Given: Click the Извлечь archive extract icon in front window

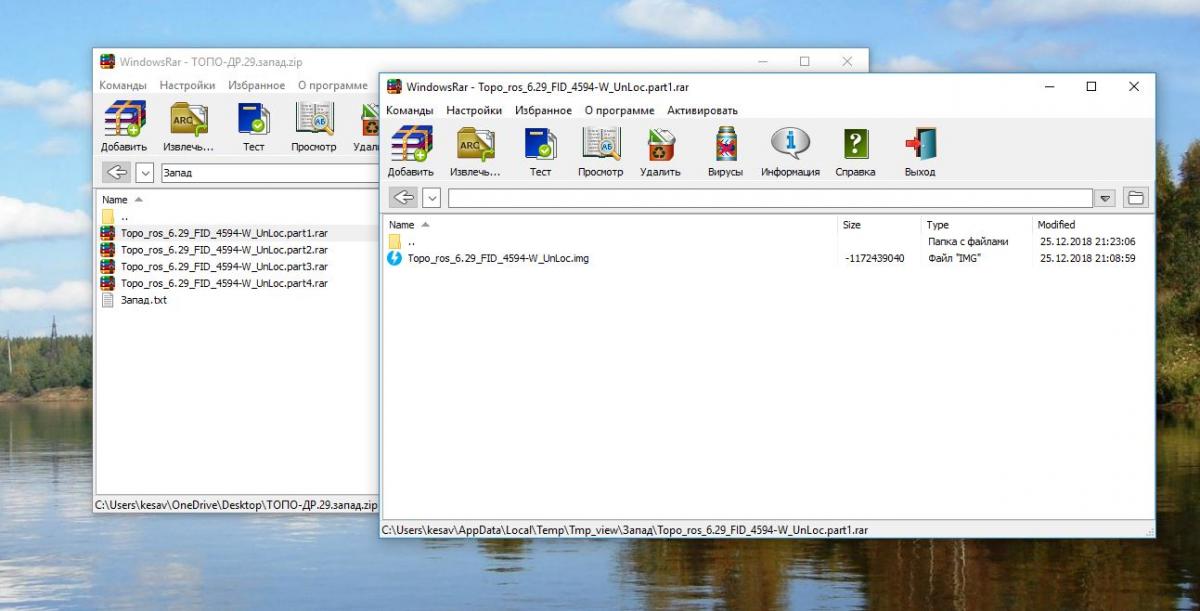Looking at the screenshot, I should 475,146.
